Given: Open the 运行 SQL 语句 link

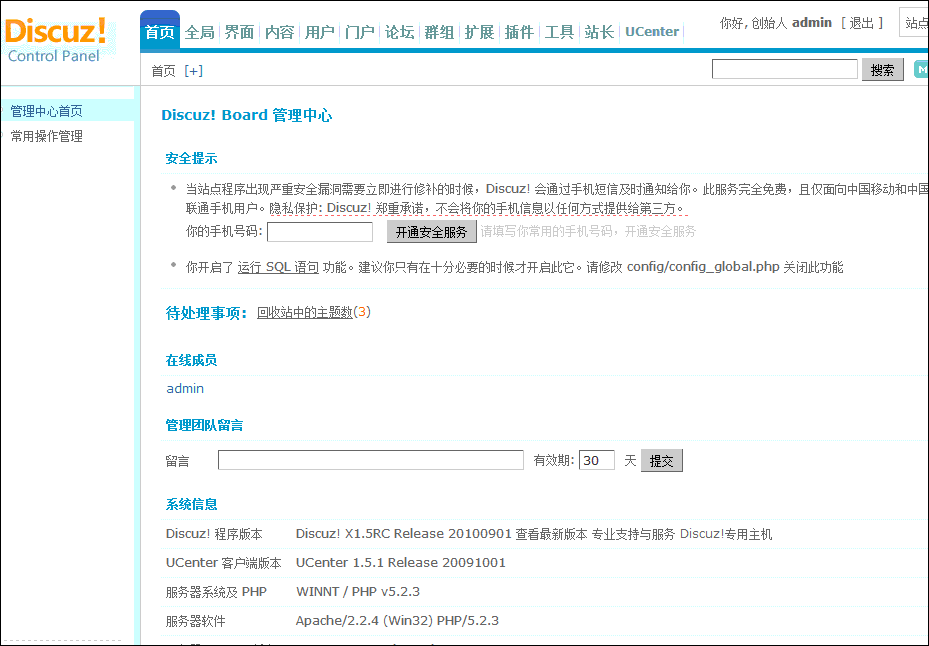Looking at the screenshot, I should coord(278,267).
